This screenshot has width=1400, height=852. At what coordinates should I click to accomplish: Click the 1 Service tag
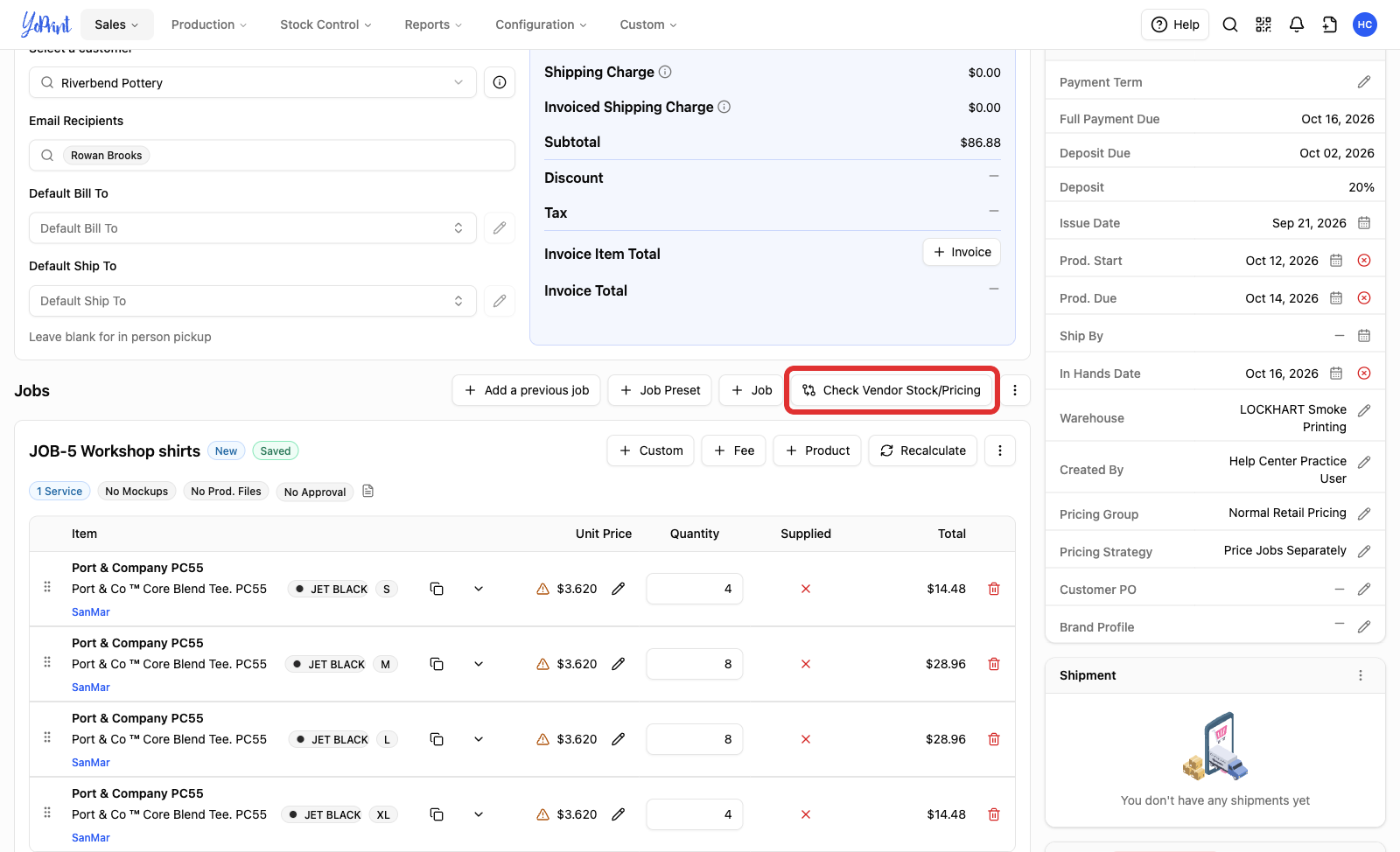59,492
